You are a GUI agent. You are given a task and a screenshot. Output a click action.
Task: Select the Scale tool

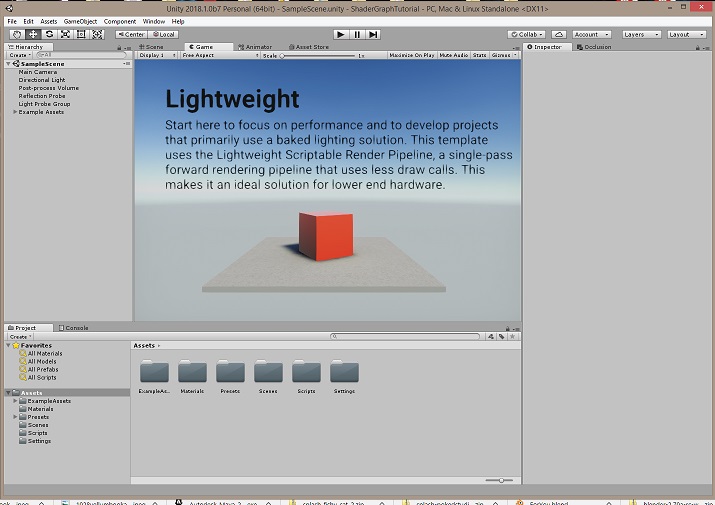[x=65, y=34]
